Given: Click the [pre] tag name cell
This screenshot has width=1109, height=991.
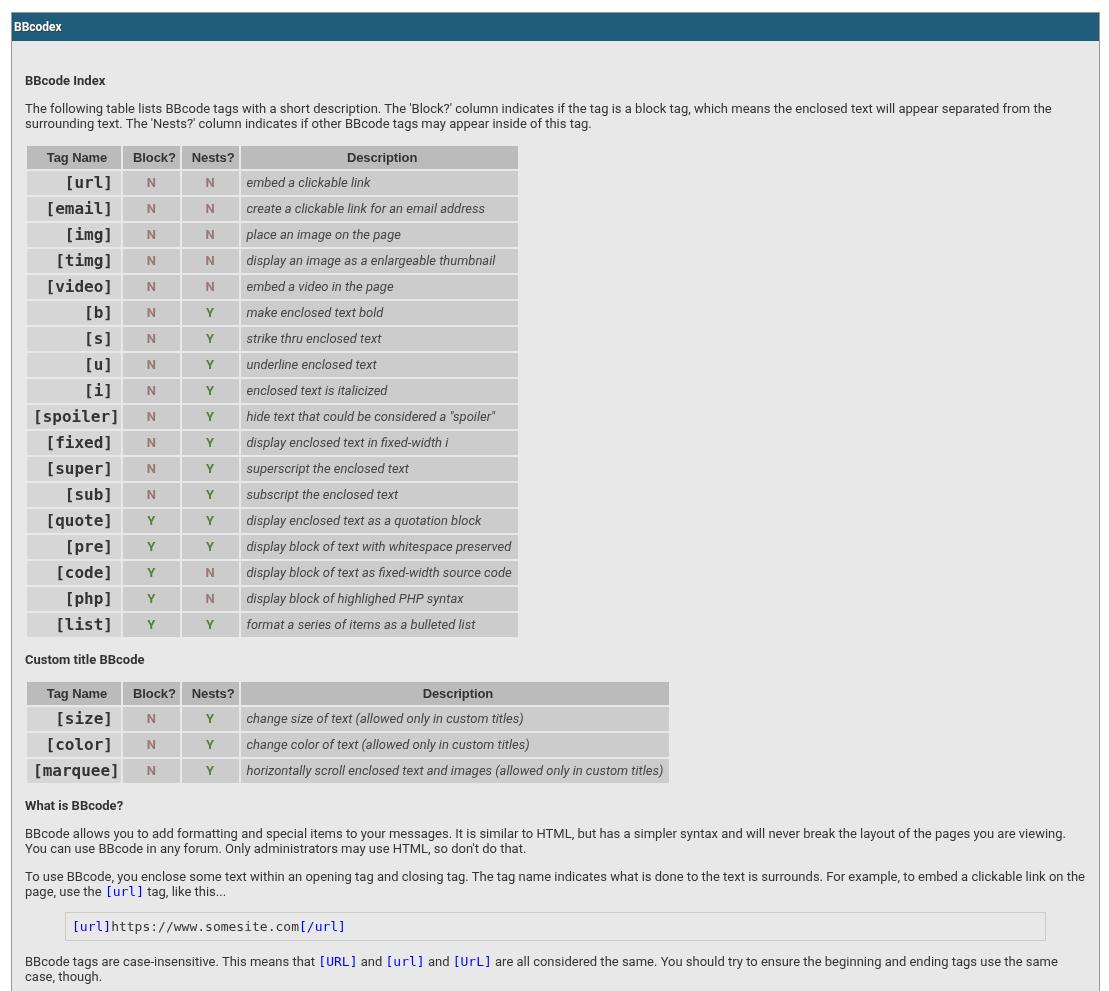Looking at the screenshot, I should (x=74, y=547).
